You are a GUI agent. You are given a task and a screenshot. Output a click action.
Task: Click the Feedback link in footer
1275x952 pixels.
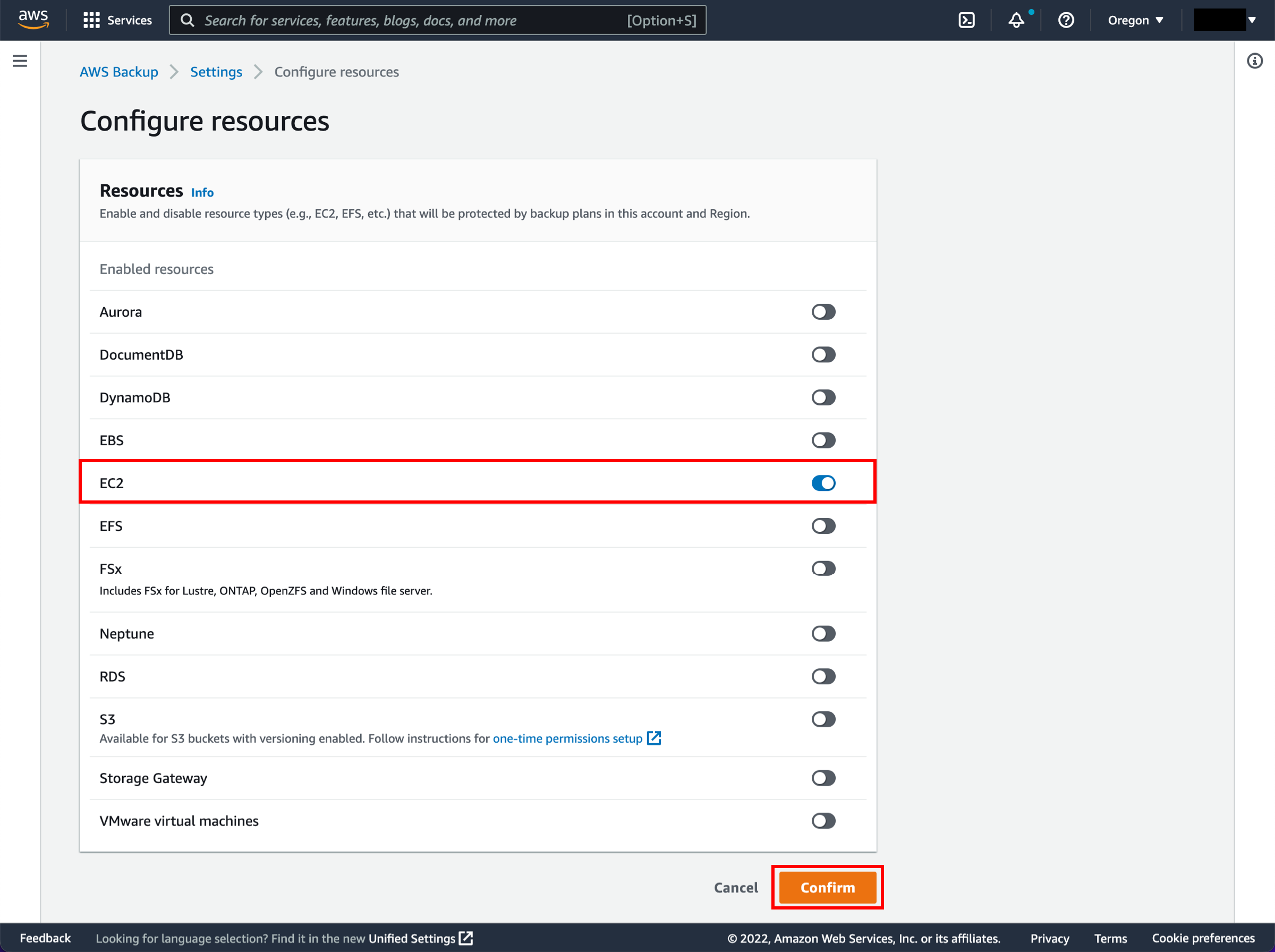[x=45, y=938]
